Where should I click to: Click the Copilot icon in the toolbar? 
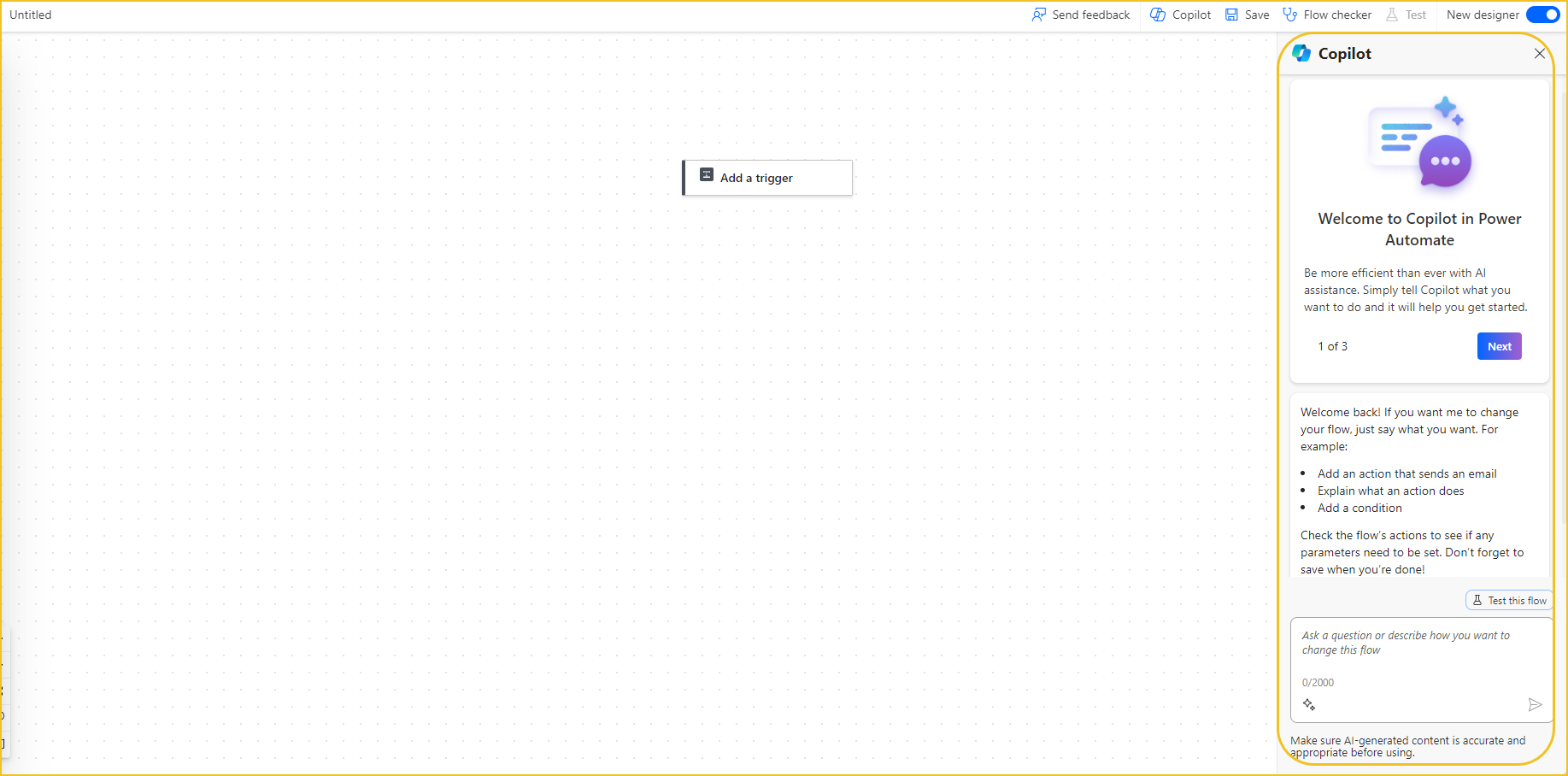pyautogui.click(x=1158, y=15)
